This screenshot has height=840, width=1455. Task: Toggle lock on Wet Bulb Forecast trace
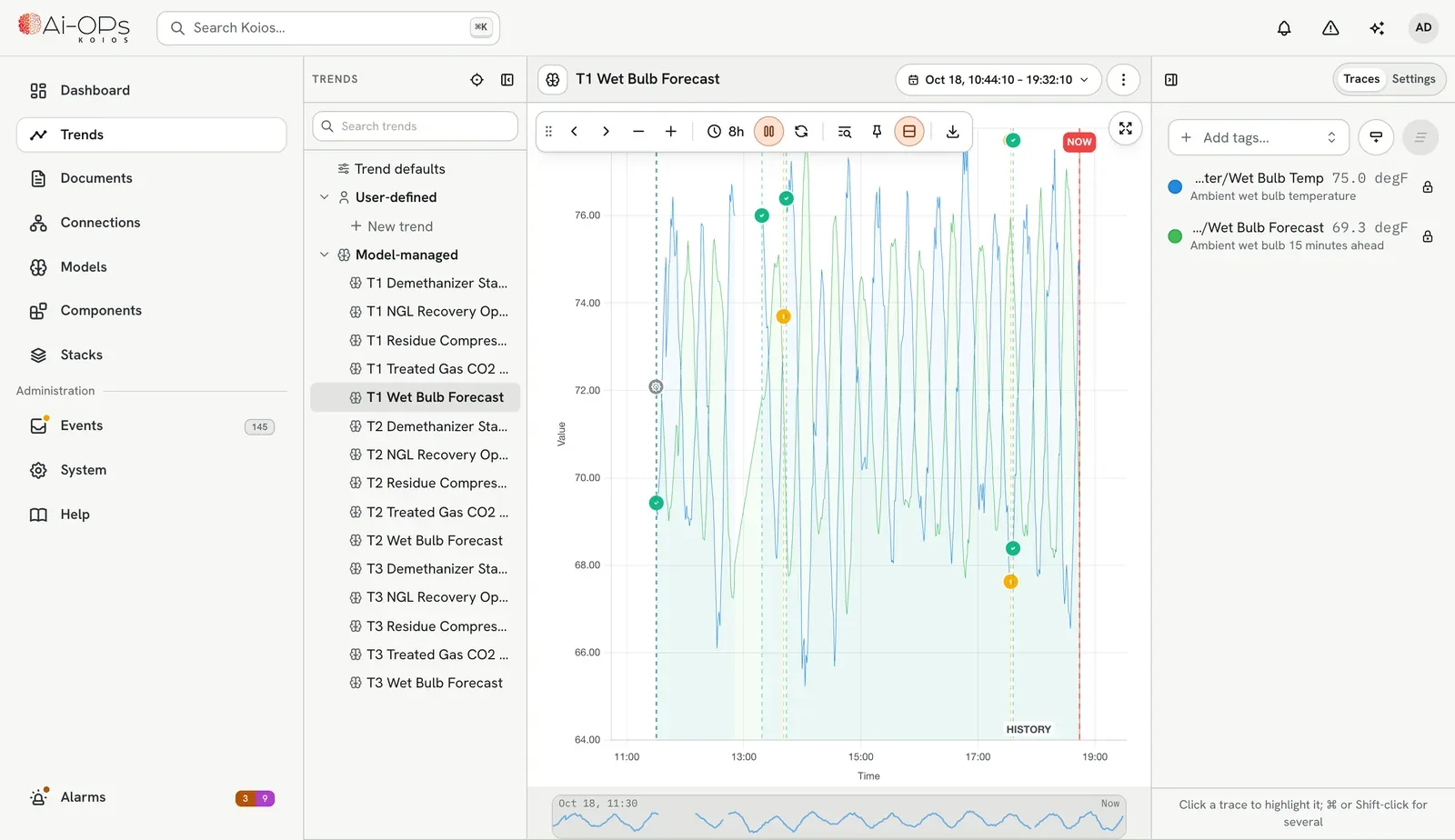1428,236
